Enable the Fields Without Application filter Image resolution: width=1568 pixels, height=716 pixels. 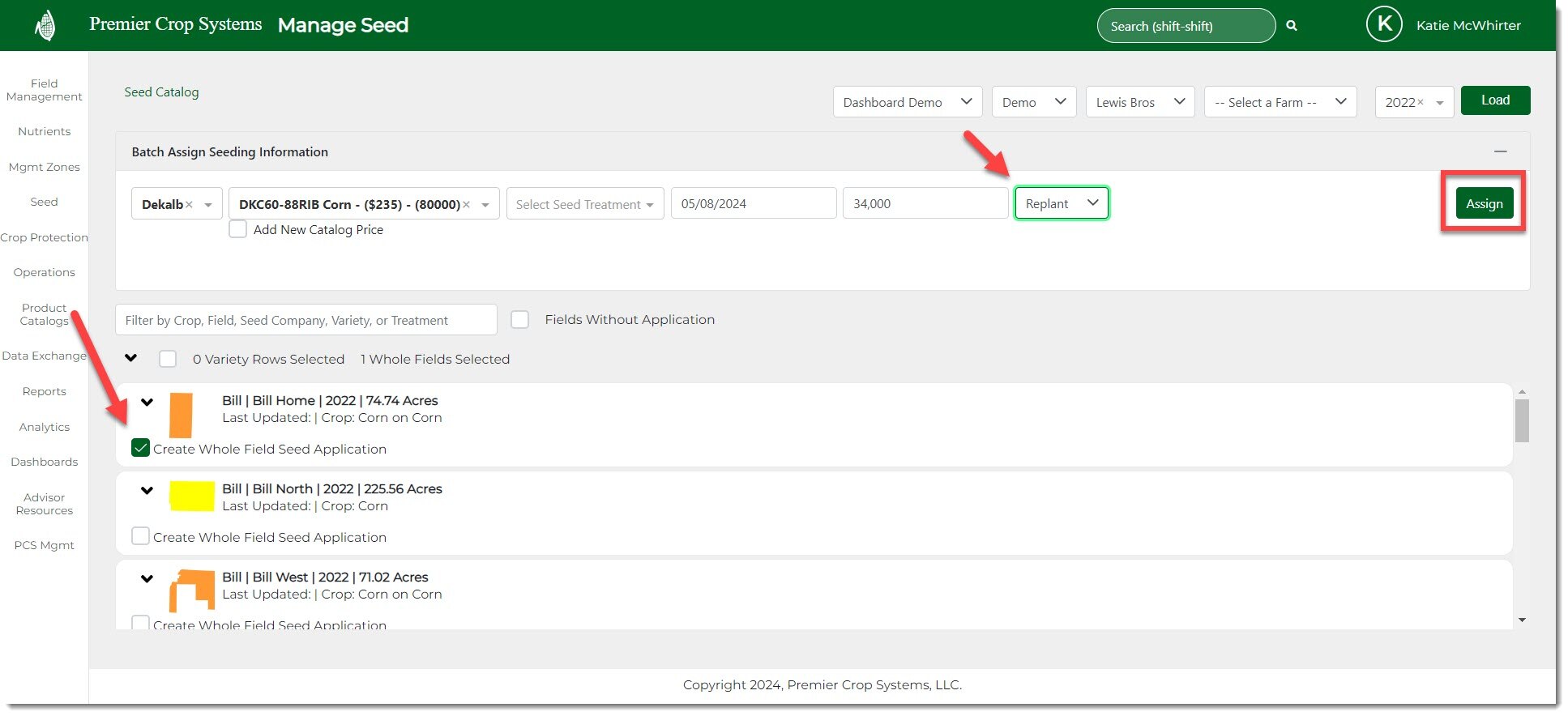point(520,320)
